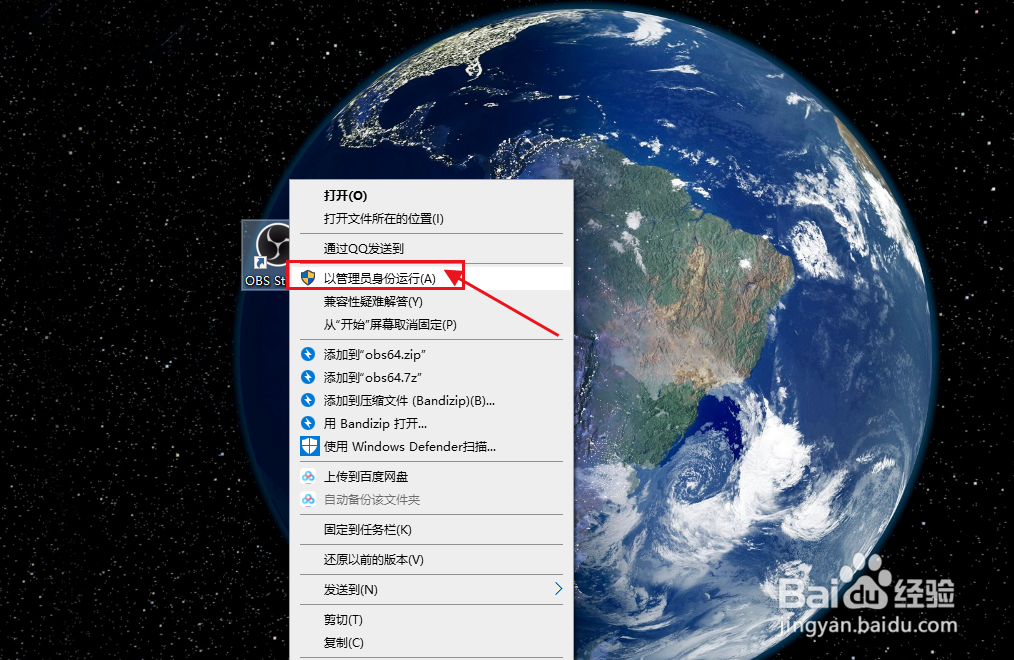Click the Baidu Netdisk icon beside 自动备份该文件夹
This screenshot has height=660, width=1014.
[x=308, y=500]
